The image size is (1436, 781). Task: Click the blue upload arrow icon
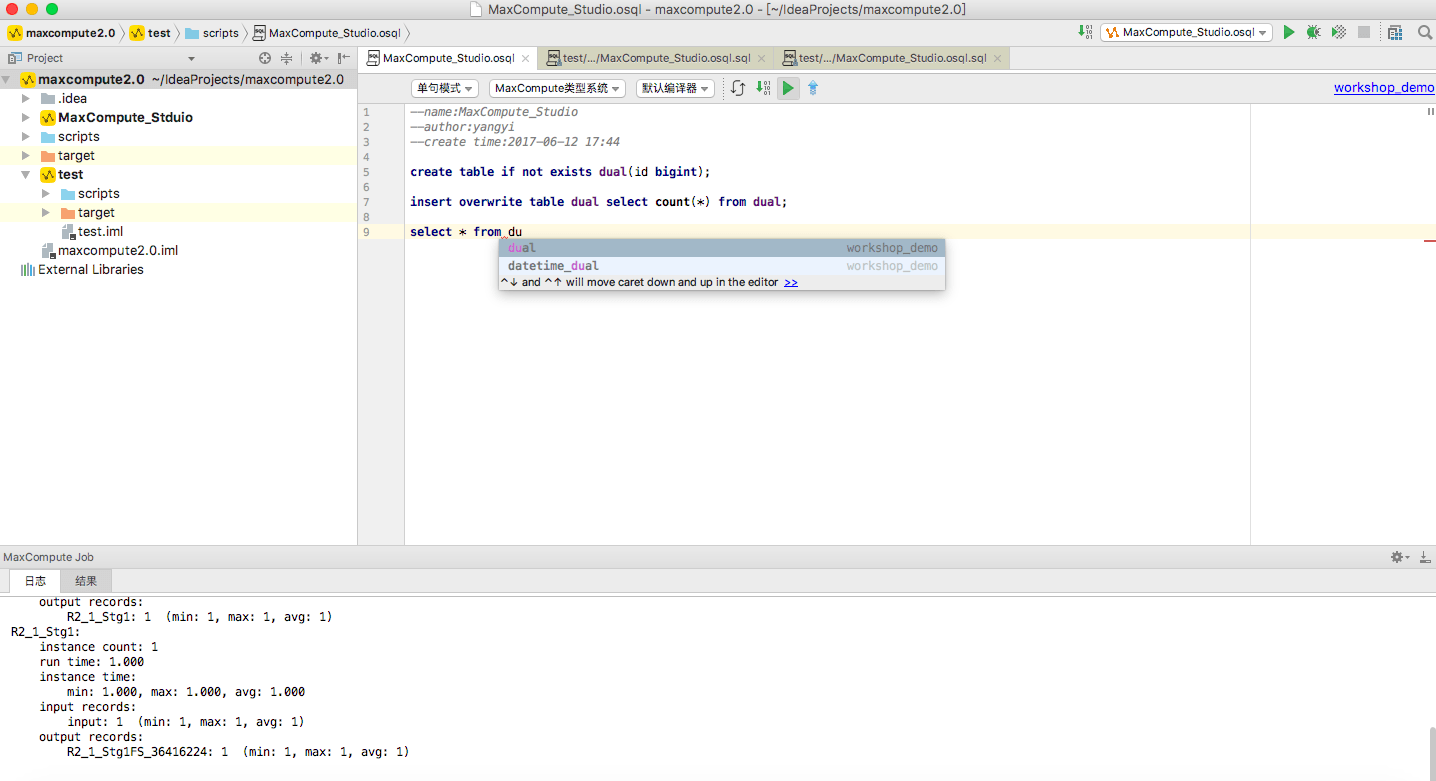(x=813, y=88)
